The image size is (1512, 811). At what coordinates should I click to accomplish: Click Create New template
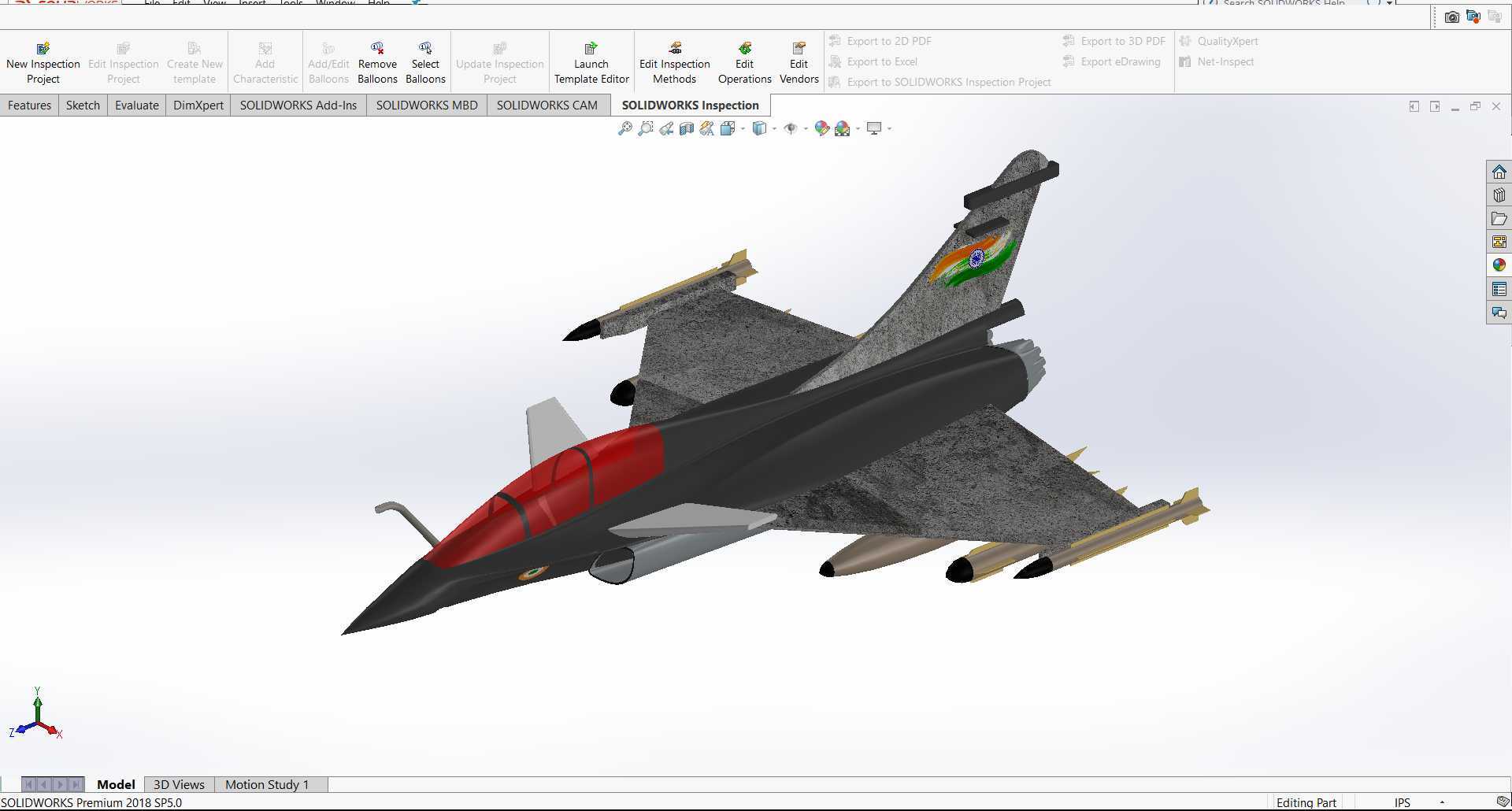coord(195,63)
